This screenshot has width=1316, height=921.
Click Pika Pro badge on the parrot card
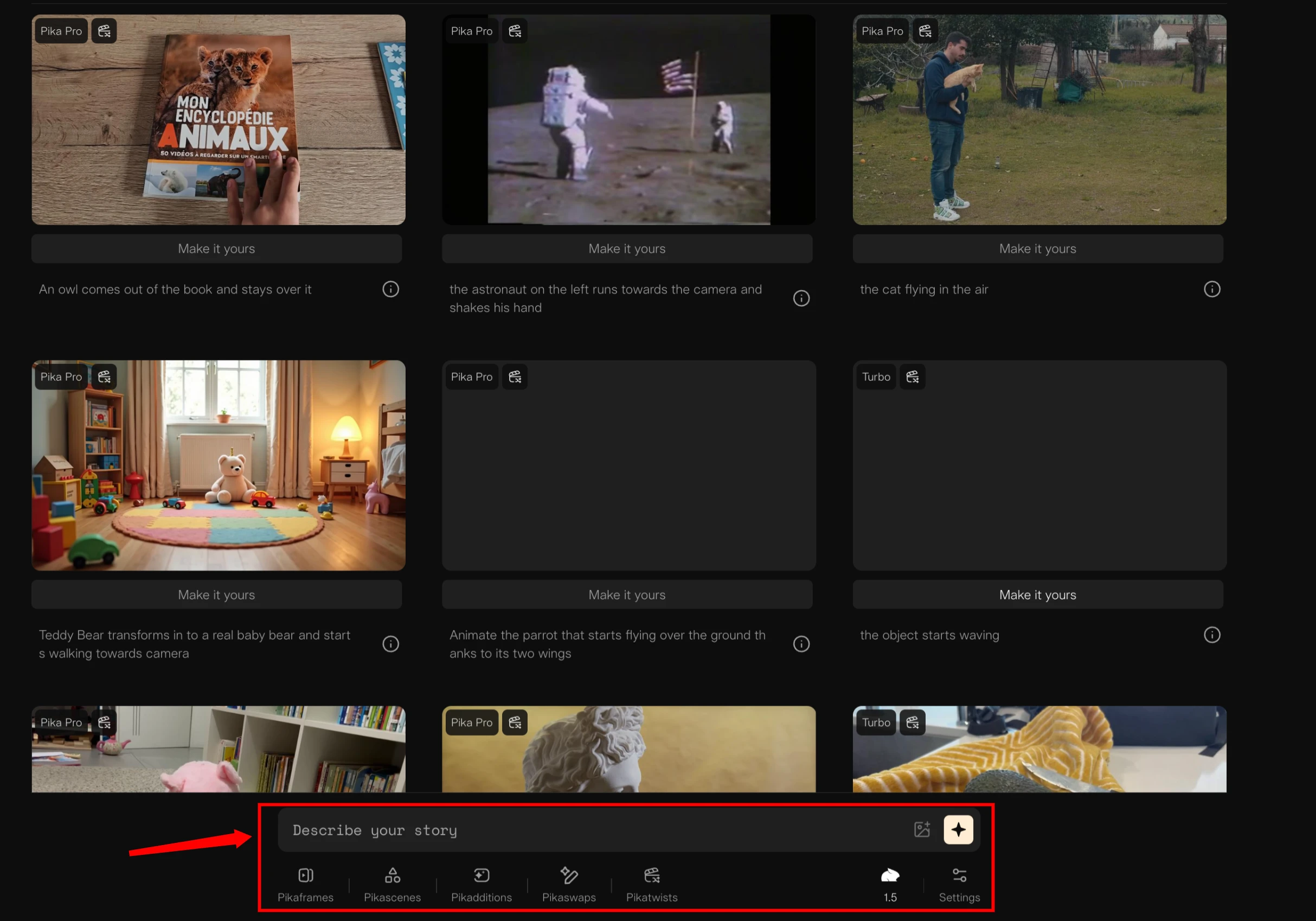(x=472, y=377)
